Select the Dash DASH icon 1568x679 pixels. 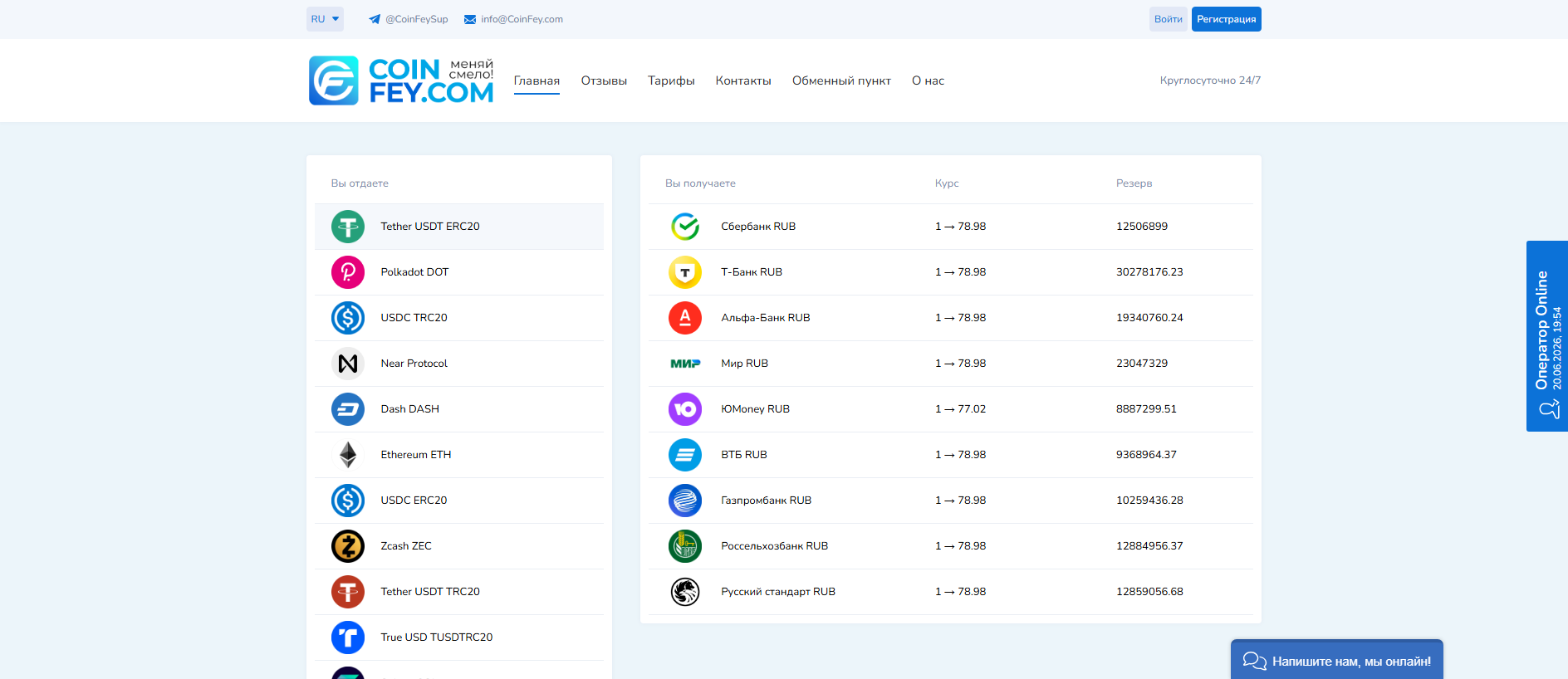[x=348, y=409]
